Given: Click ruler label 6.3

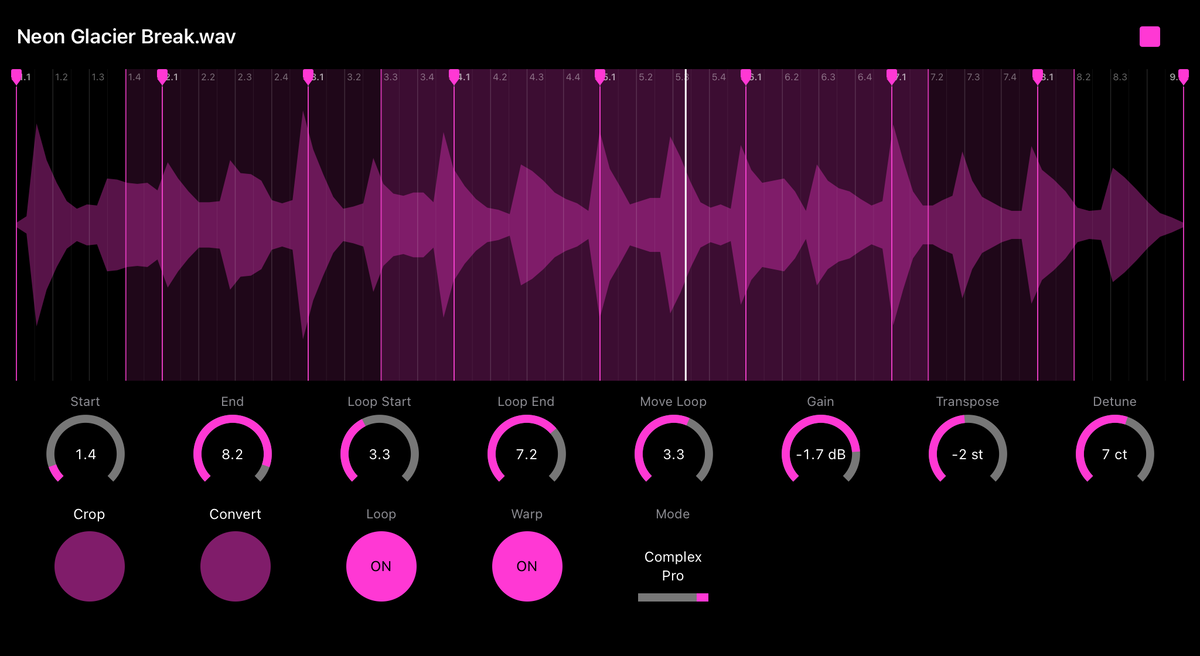Looking at the screenshot, I should [x=828, y=77].
